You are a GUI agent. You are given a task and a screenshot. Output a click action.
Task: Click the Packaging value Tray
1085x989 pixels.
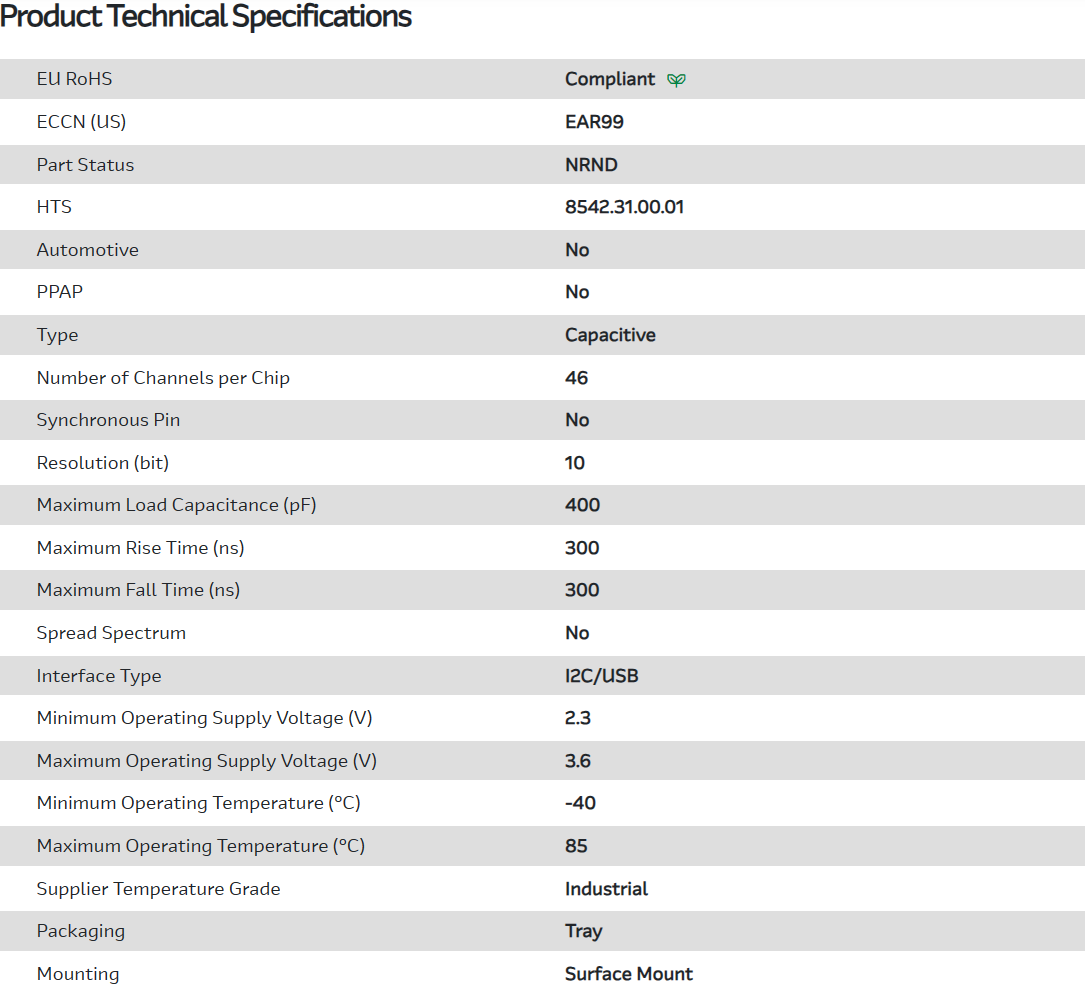click(583, 931)
